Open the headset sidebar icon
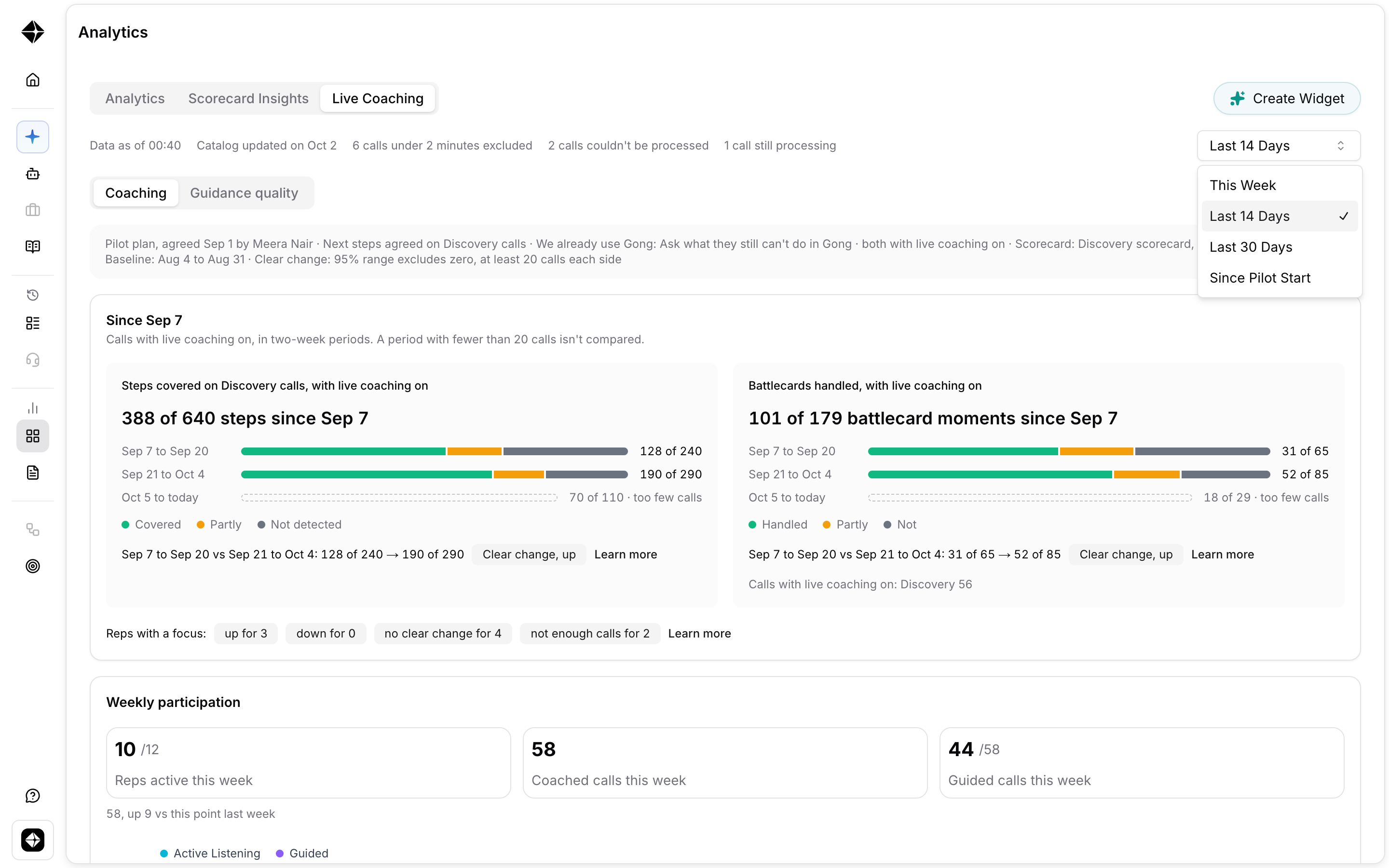 coord(33,360)
